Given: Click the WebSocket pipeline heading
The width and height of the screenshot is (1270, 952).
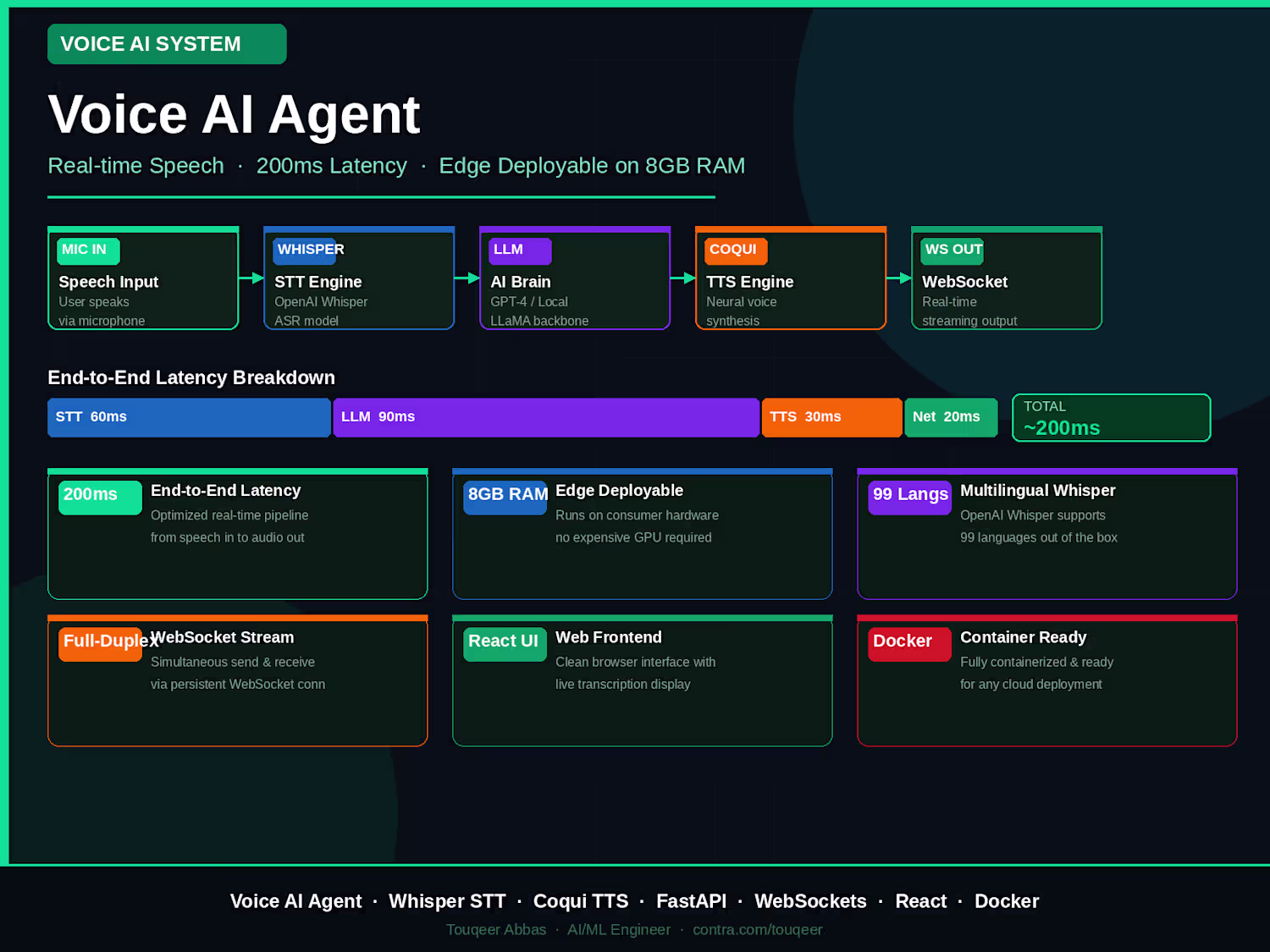Looking at the screenshot, I should [964, 282].
